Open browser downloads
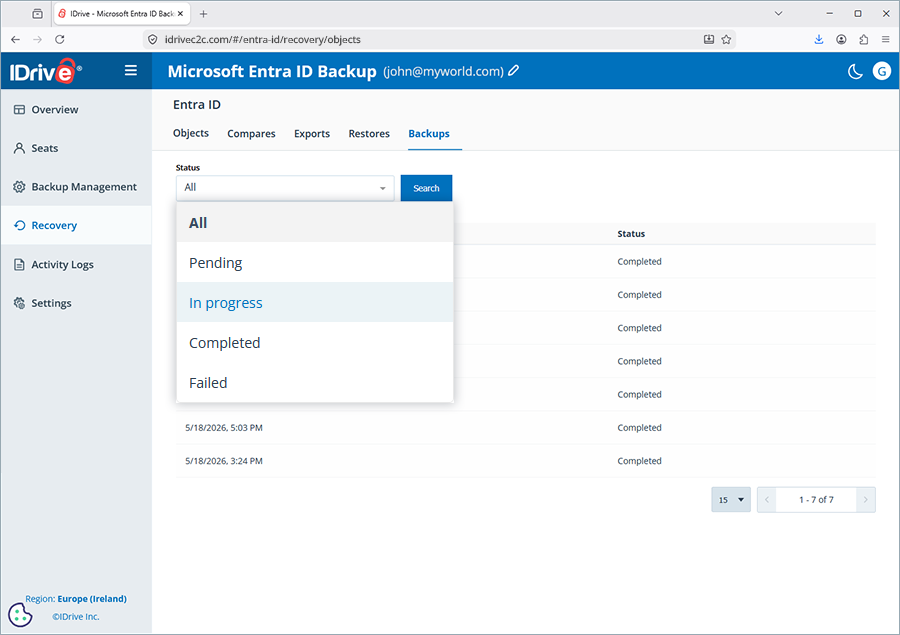The width and height of the screenshot is (900, 635). click(819, 40)
